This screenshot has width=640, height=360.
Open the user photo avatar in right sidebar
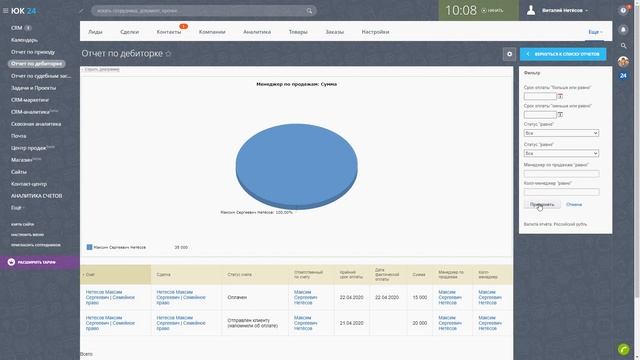[x=623, y=62]
